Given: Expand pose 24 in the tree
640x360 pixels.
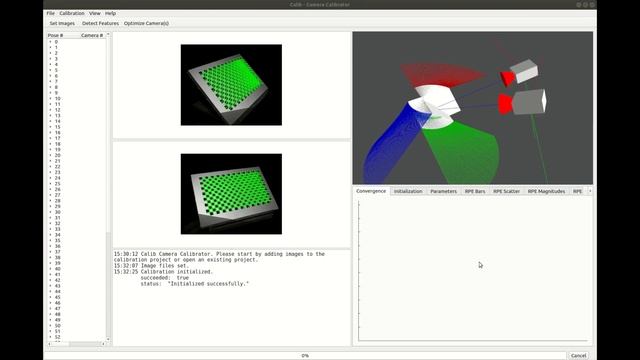Looking at the screenshot, I should [x=50, y=178].
